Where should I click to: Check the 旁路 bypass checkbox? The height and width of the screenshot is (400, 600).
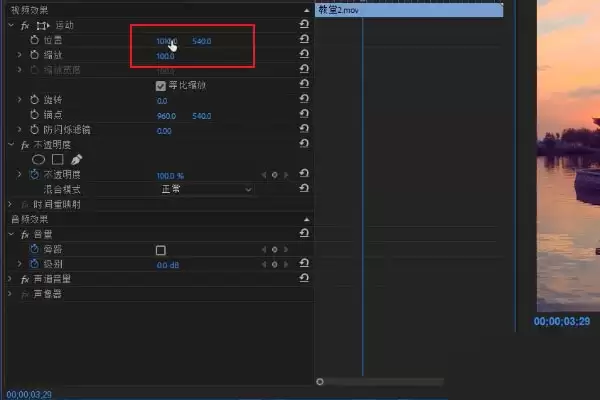click(x=161, y=250)
